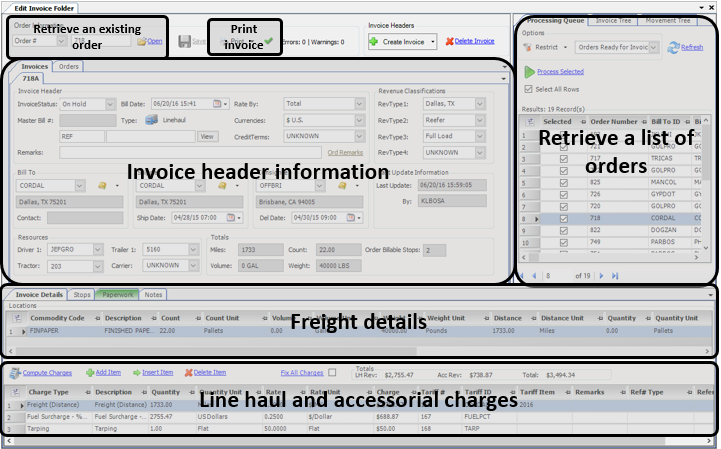The width and height of the screenshot is (721, 449).
Task: Click the green Process Selected play icon
Action: click(529, 72)
